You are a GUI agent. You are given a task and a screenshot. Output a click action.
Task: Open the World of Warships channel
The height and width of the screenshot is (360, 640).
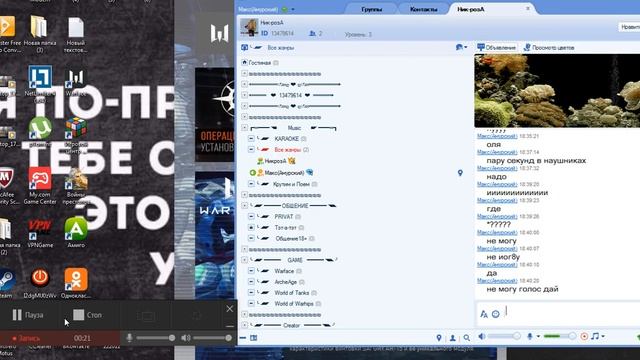[x=294, y=304]
